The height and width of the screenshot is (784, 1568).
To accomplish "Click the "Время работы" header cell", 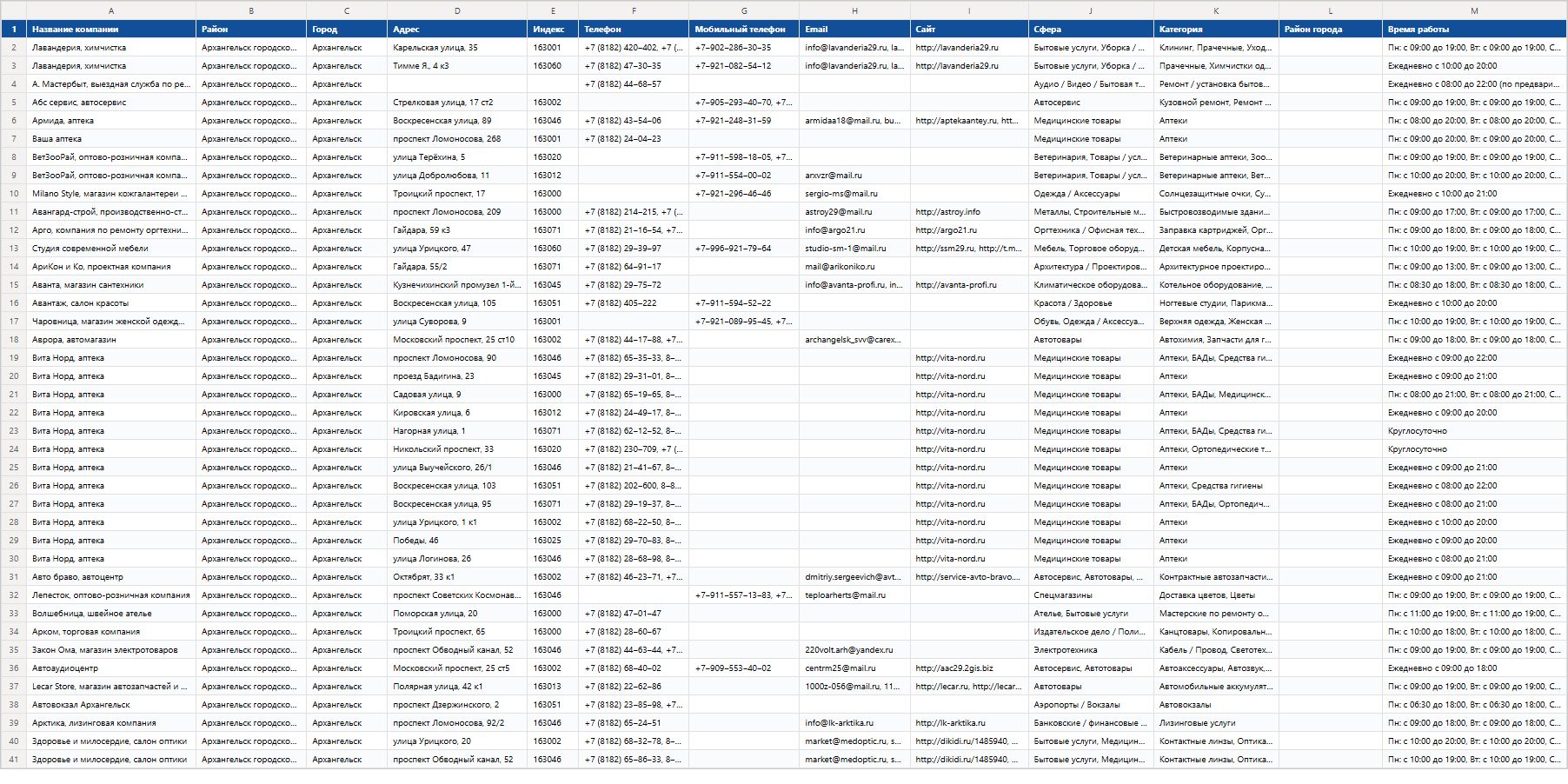I will coord(1474,30).
